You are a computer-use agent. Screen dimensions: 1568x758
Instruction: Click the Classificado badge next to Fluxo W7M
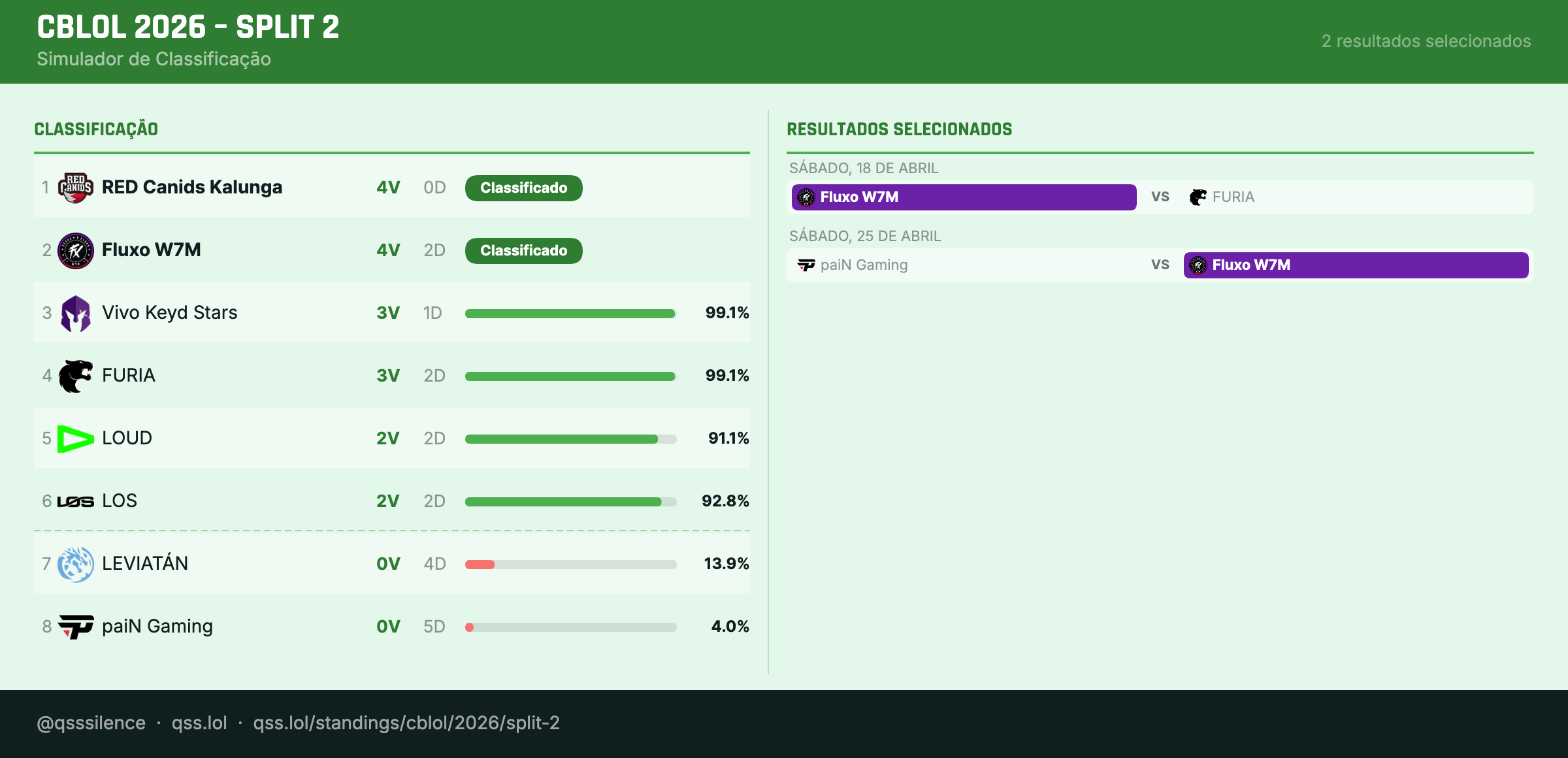[523, 250]
